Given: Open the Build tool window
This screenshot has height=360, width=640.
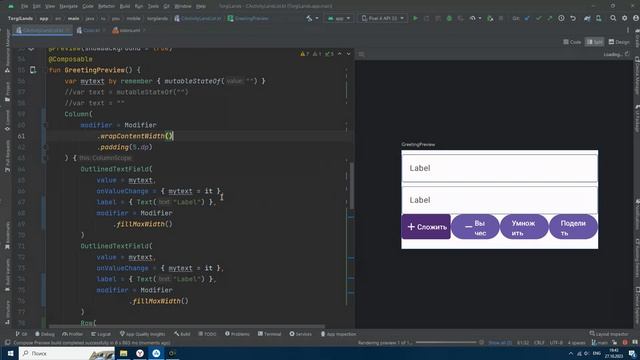Looking at the screenshot, I should (182, 334).
